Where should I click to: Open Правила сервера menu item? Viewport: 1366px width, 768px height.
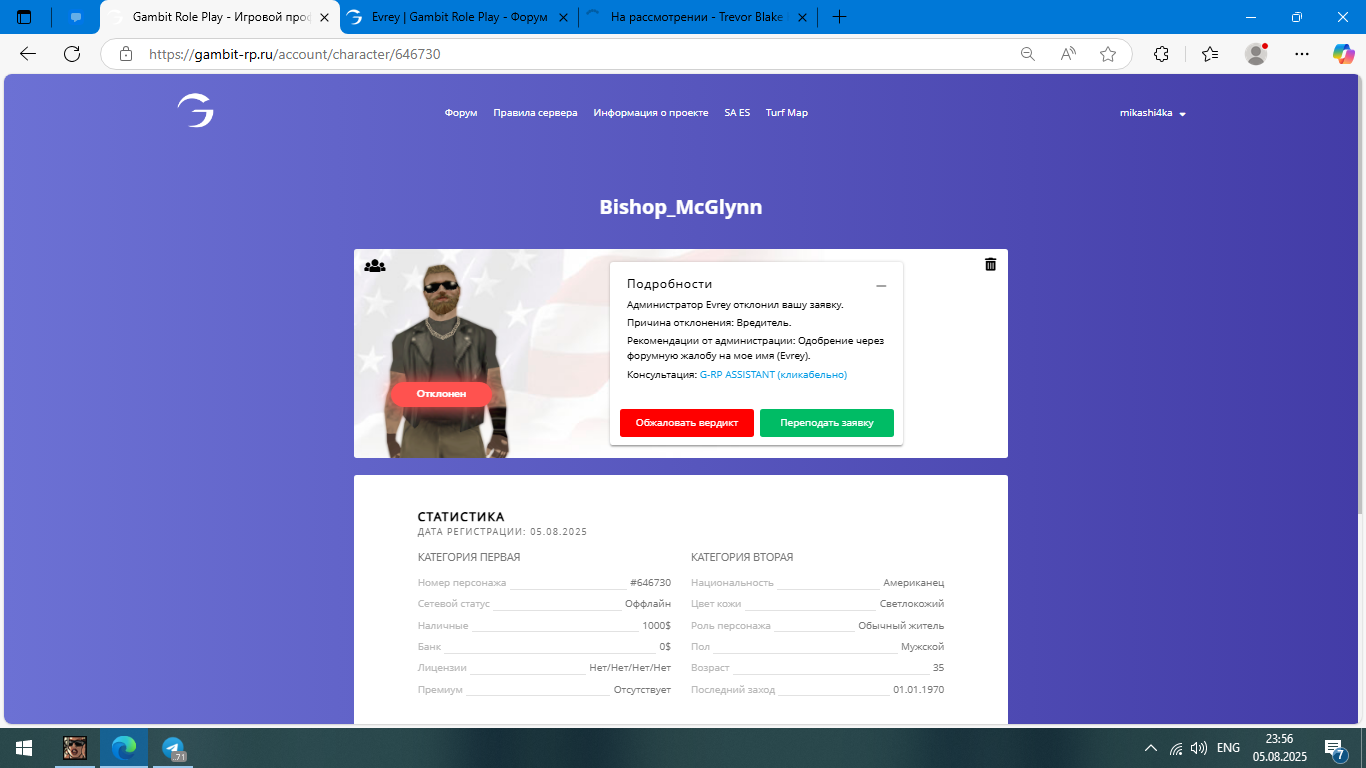pyautogui.click(x=535, y=113)
